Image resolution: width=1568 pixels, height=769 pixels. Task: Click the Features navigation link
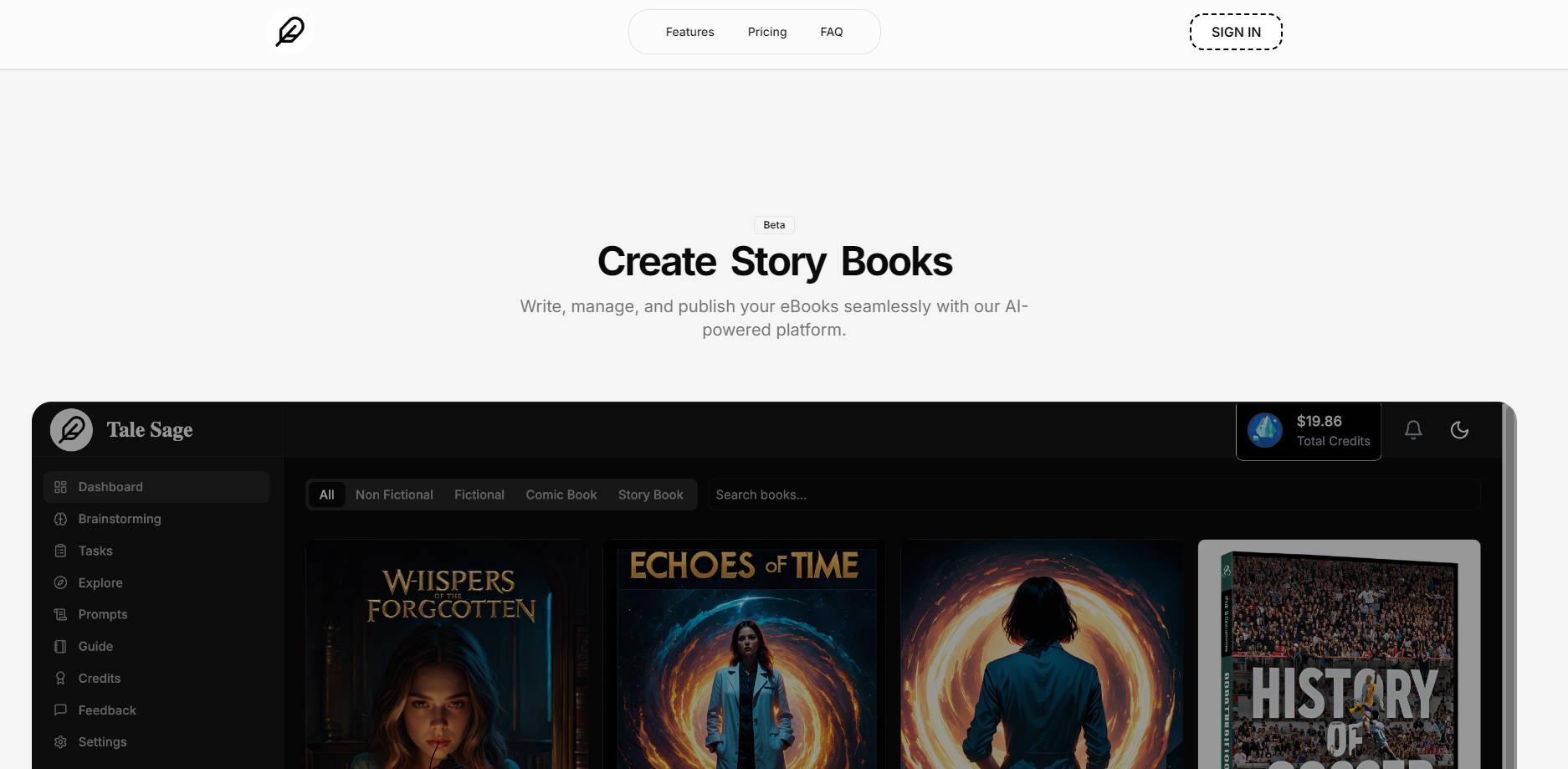[x=689, y=32]
